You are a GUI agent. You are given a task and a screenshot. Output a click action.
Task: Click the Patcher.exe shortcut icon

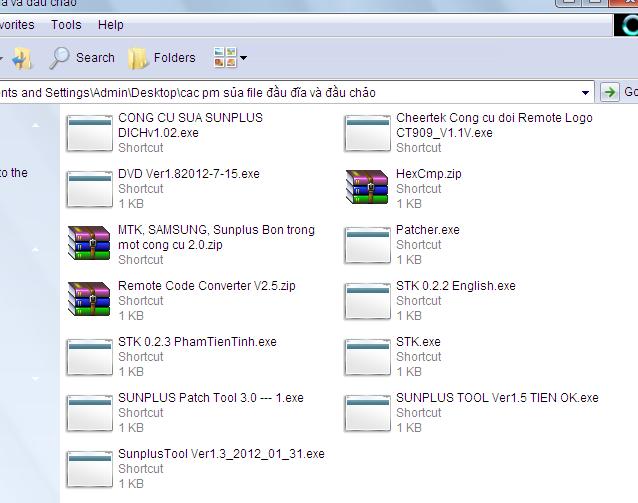[367, 245]
